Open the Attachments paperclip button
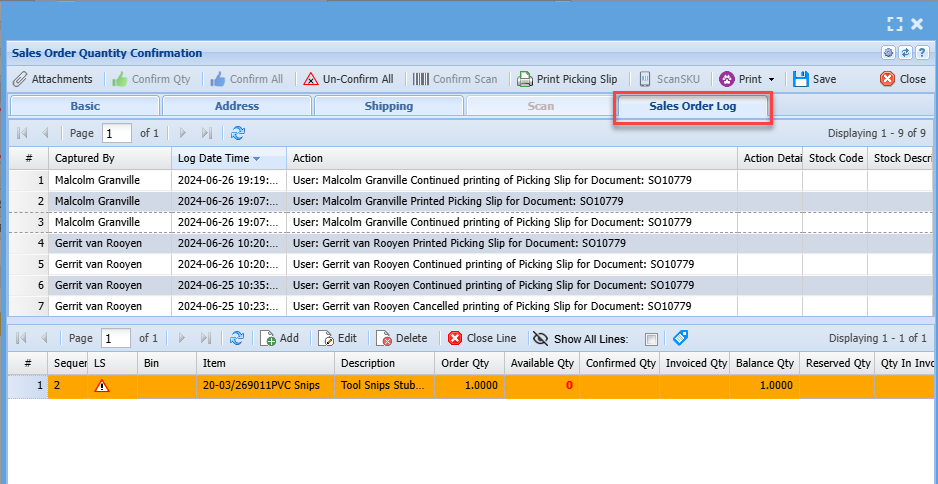Screen dimensions: 938x484 [x=53, y=79]
